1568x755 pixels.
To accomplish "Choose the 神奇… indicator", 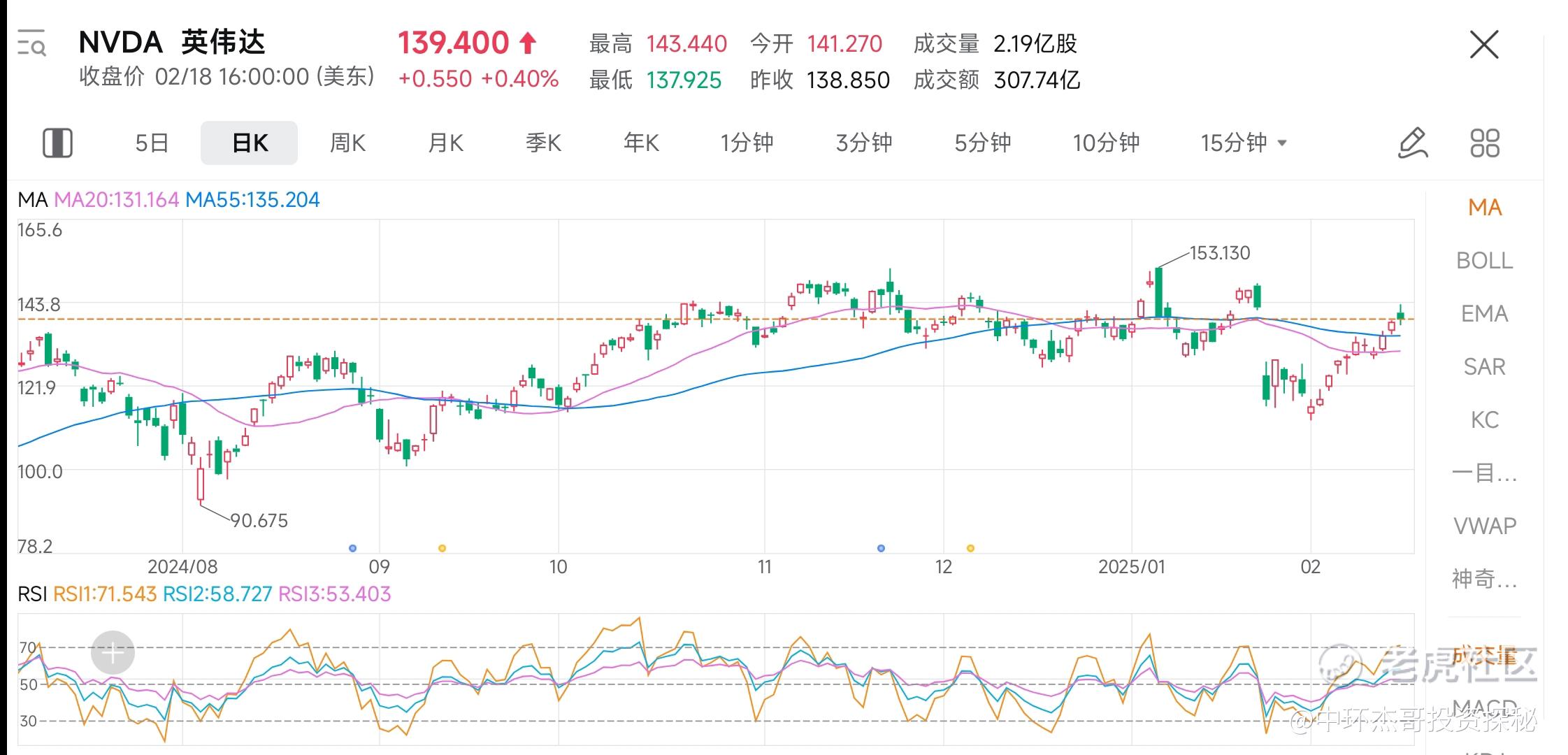I will pyautogui.click(x=1485, y=579).
